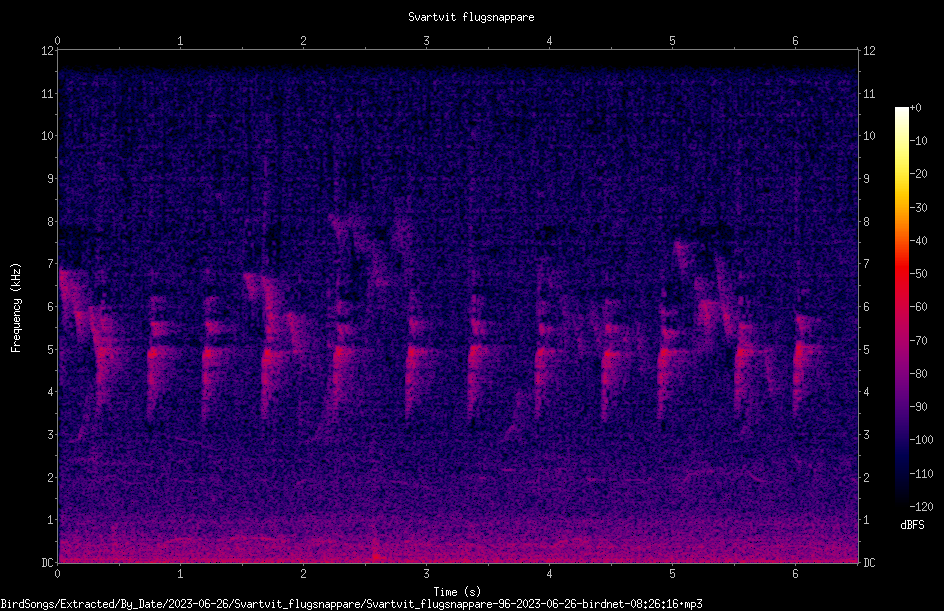Click the 'dBFS' label under the color scale
944x611 pixels.
(x=912, y=525)
